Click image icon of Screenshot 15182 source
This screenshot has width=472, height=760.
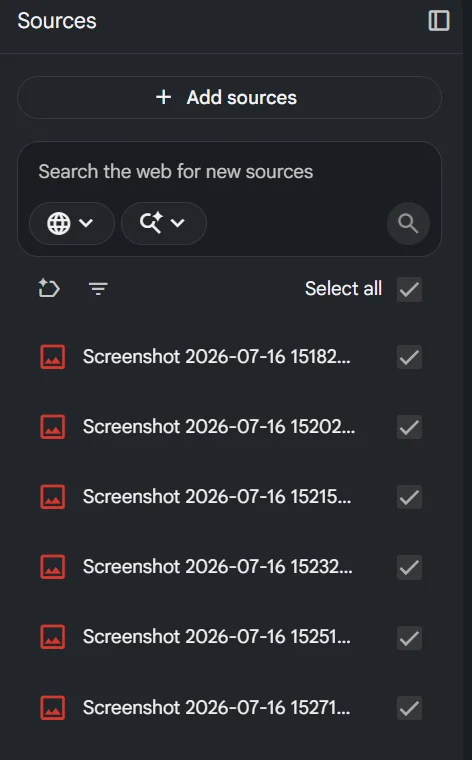pyautogui.click(x=52, y=357)
